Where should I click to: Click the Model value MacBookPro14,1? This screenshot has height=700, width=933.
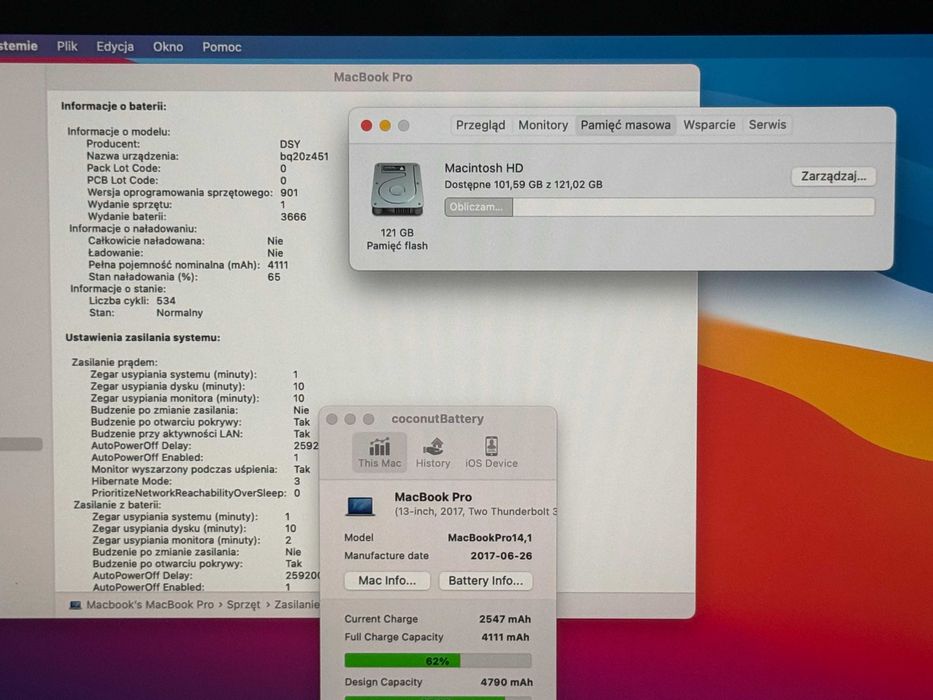tap(490, 538)
